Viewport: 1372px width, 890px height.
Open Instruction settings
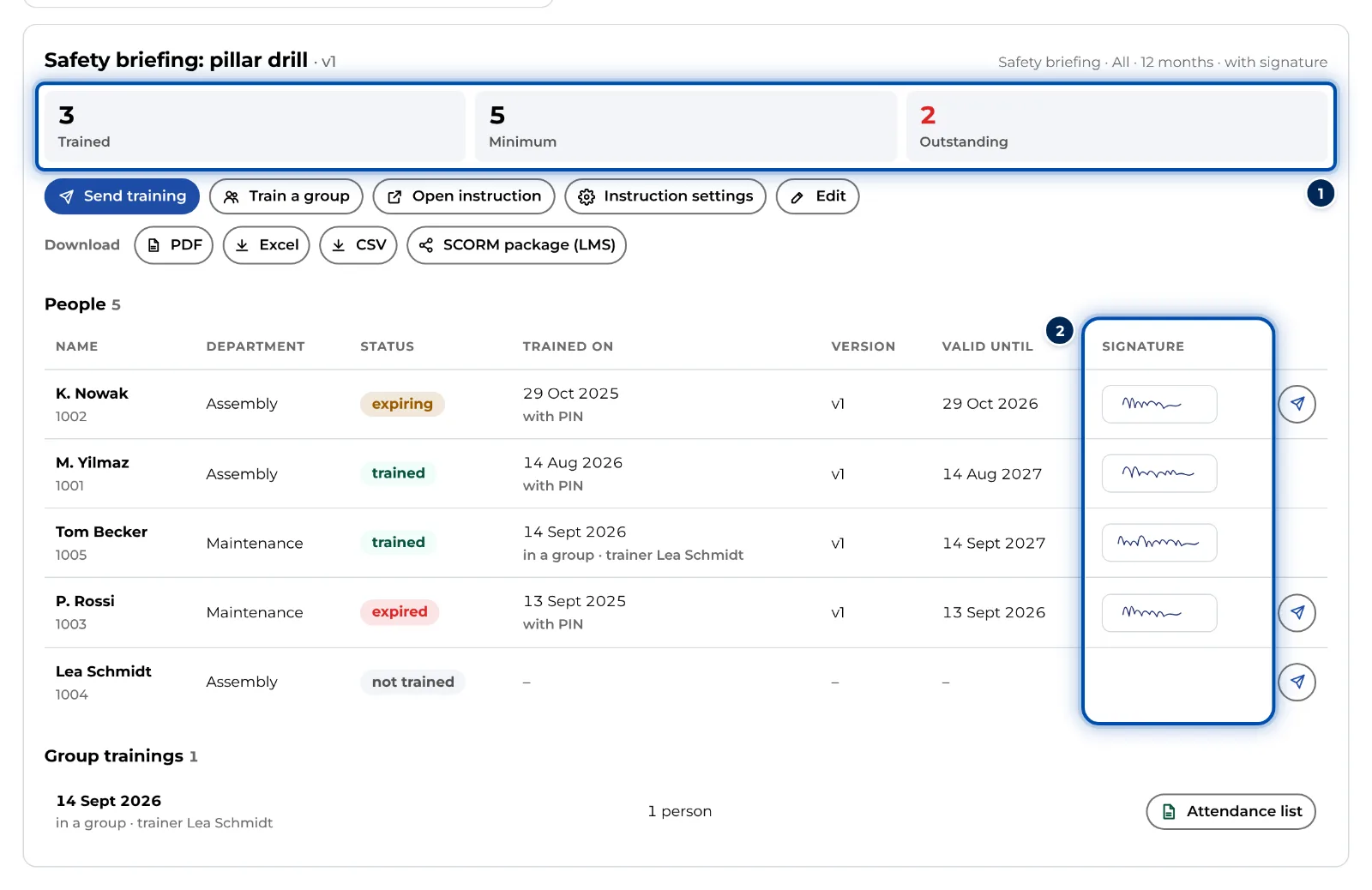665,196
